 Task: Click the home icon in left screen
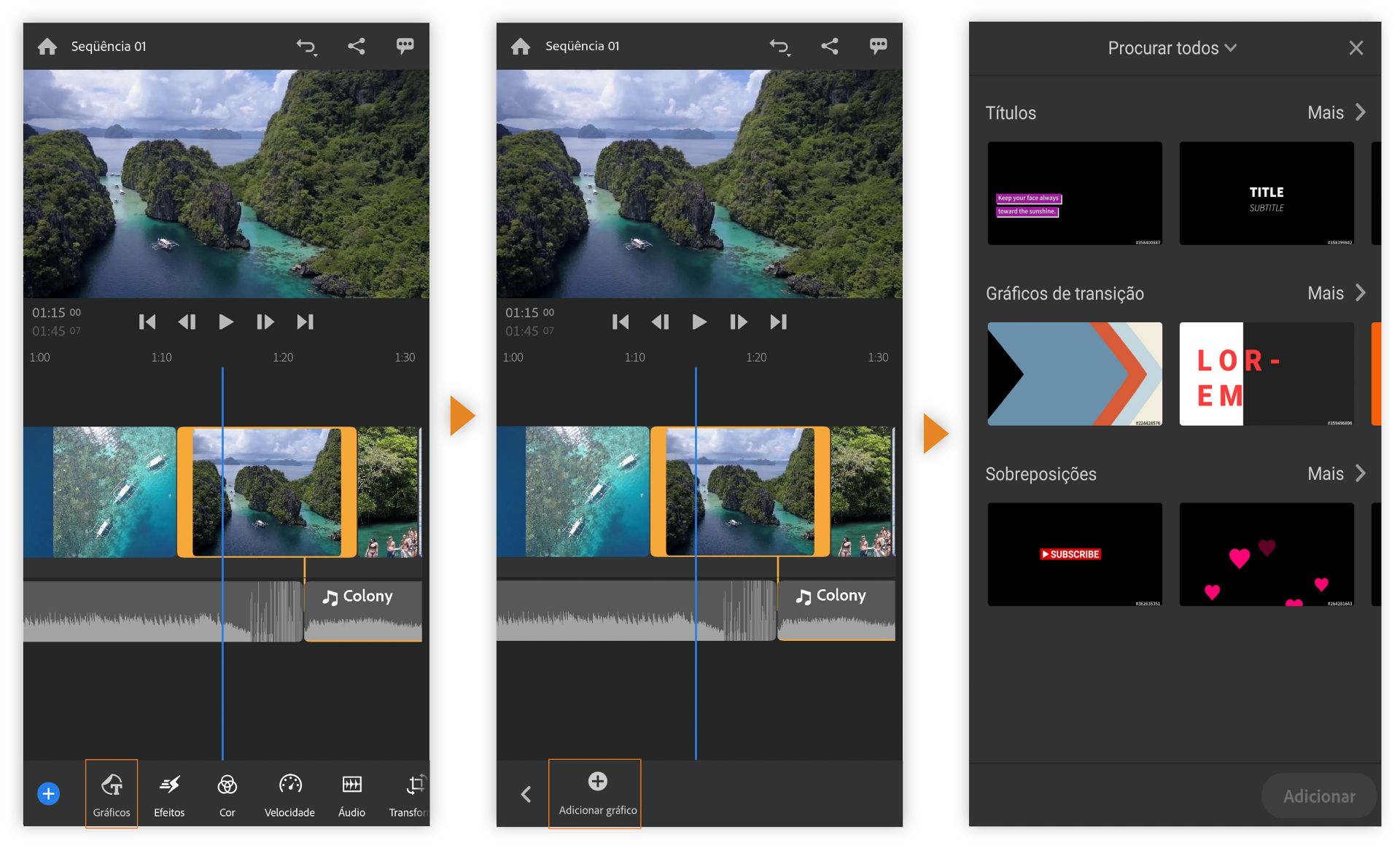[x=47, y=47]
